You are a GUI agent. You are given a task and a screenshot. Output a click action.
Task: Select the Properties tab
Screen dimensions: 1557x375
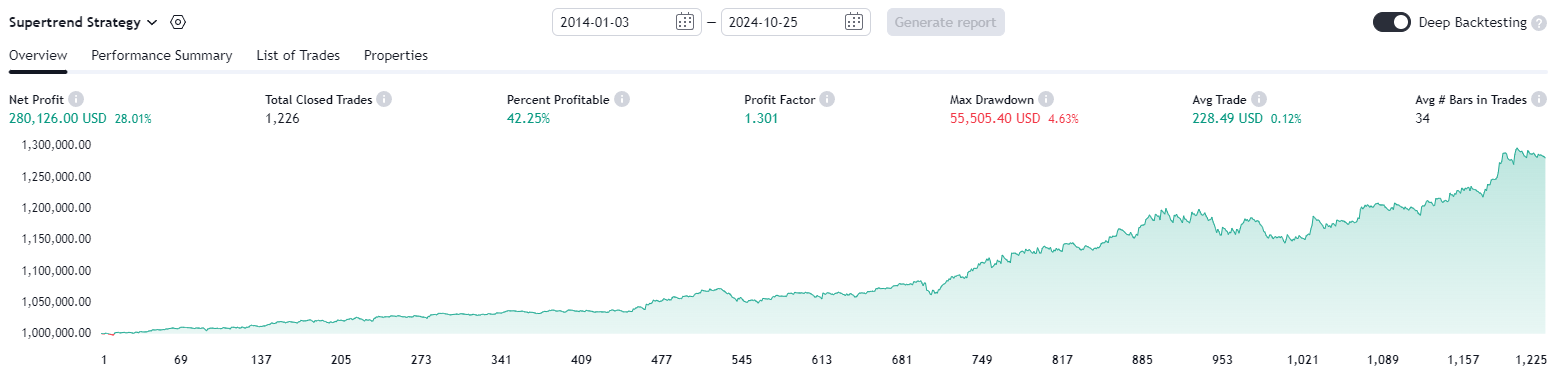tap(396, 56)
